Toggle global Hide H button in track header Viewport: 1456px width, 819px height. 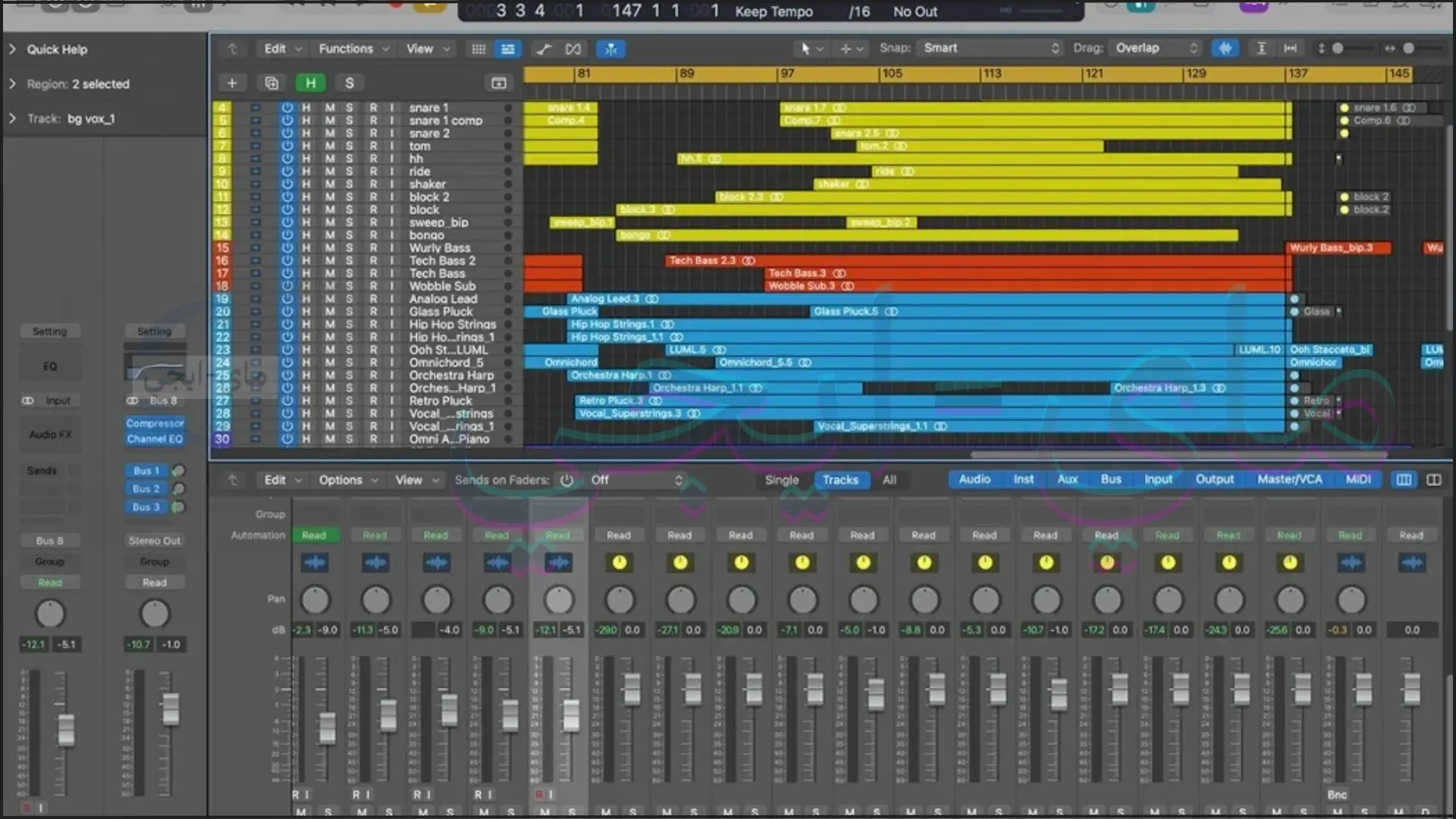pos(310,83)
